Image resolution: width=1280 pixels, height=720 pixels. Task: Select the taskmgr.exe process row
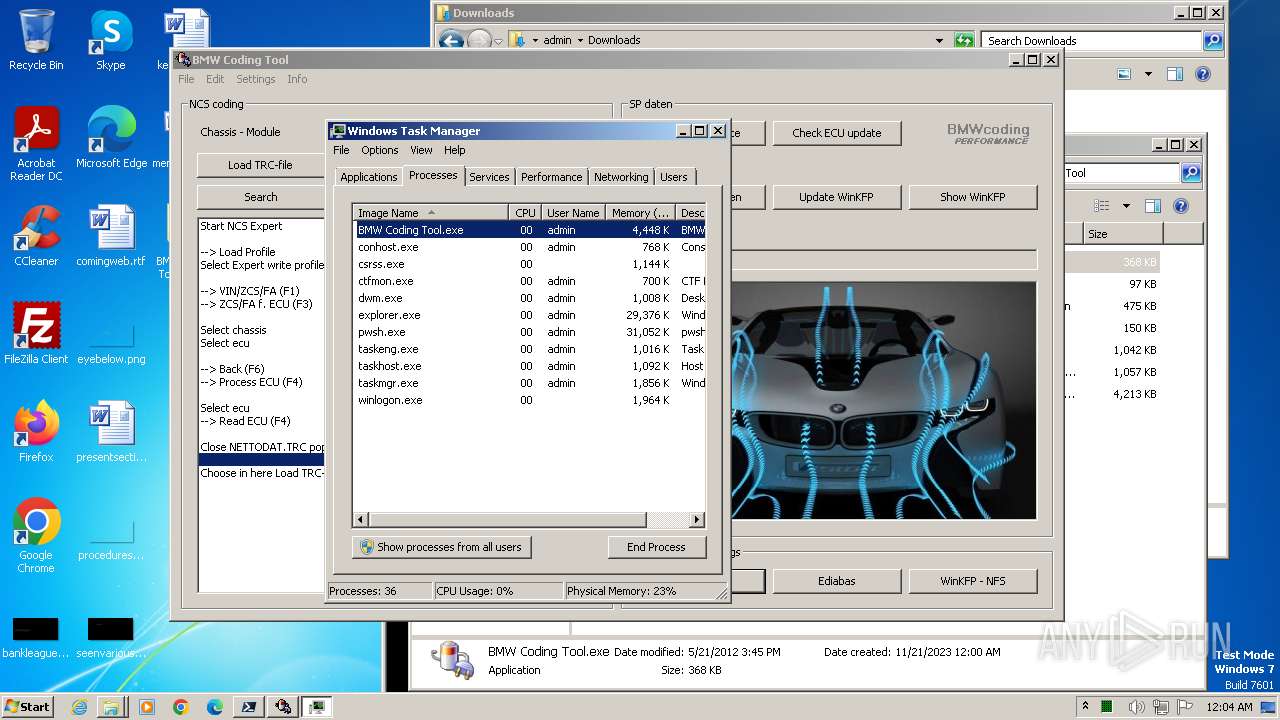[x=530, y=383]
